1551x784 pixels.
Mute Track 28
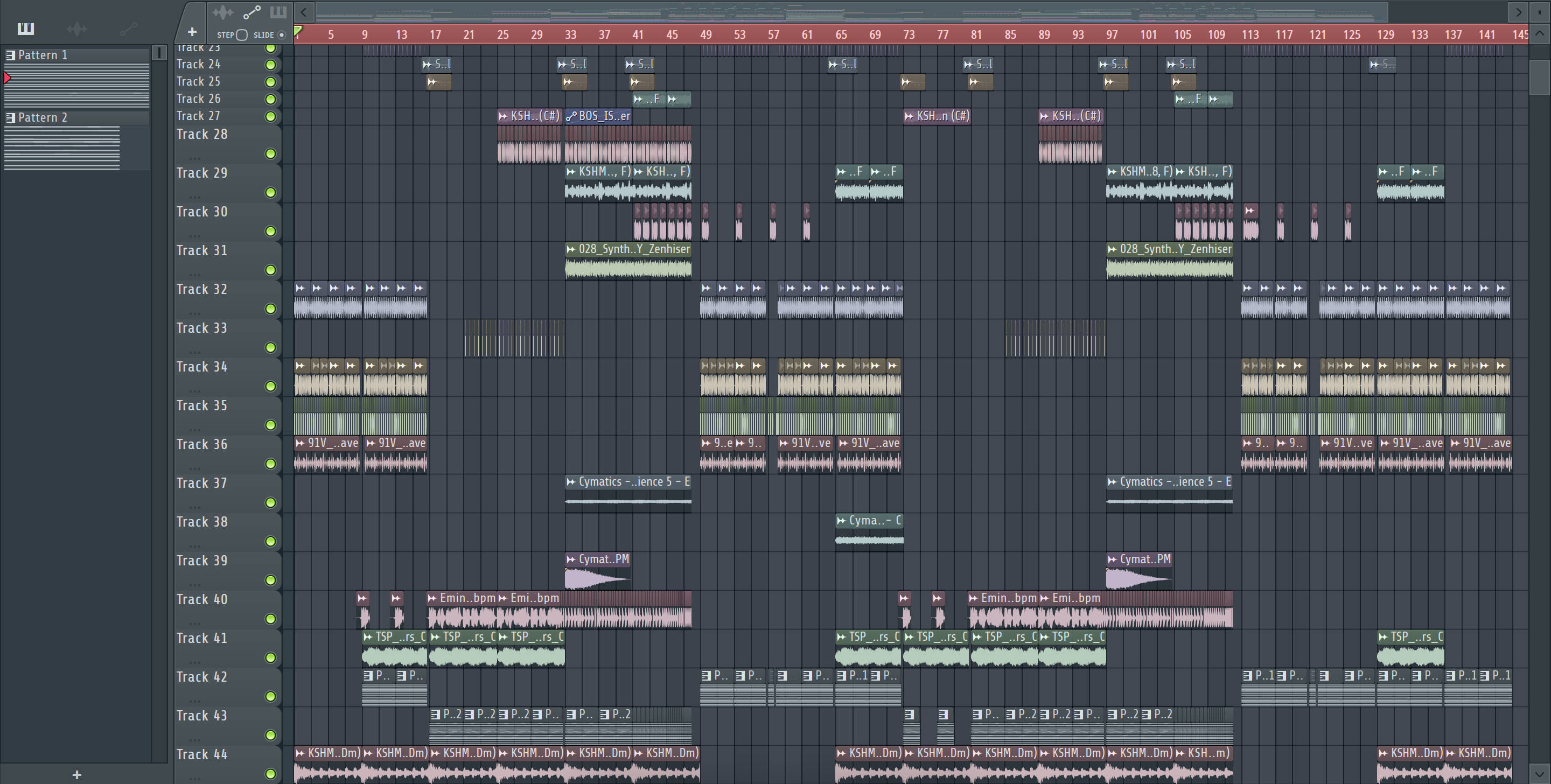pyautogui.click(x=271, y=154)
